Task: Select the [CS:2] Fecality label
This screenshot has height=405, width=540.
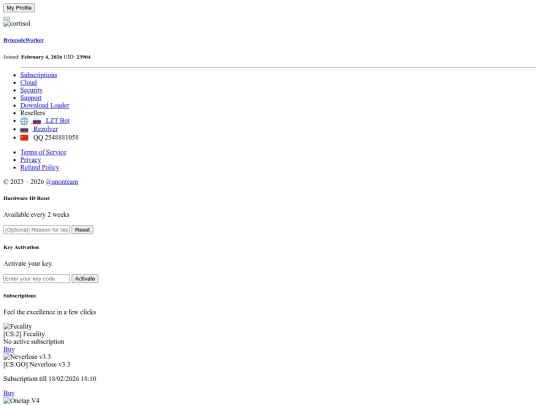Action: (x=24, y=334)
